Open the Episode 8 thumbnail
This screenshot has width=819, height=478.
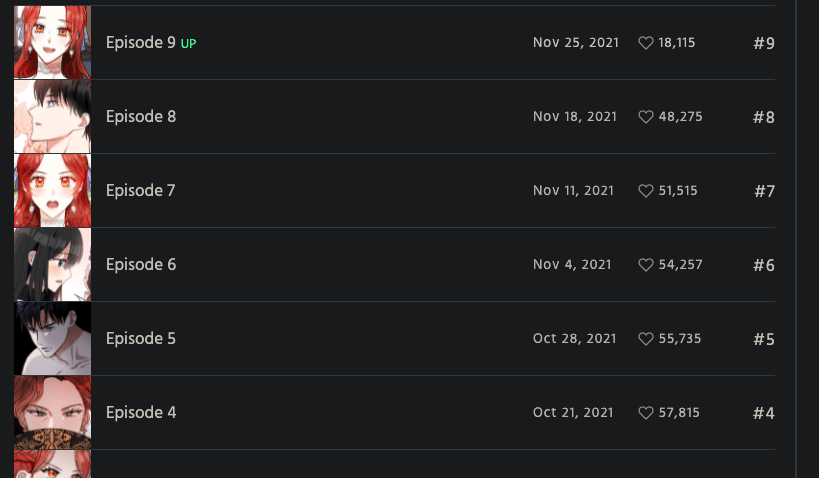coord(52,117)
